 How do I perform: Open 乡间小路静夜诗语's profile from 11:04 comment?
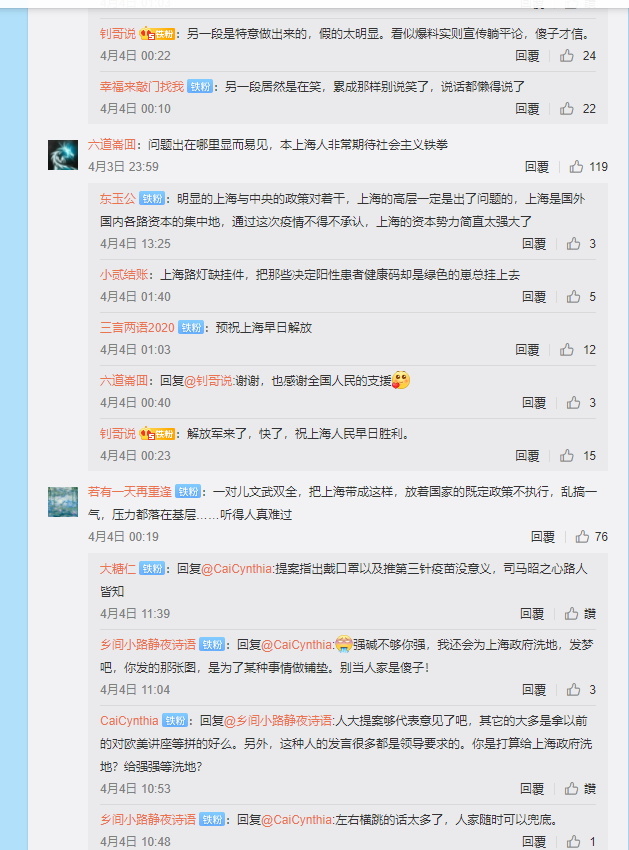pos(148,645)
